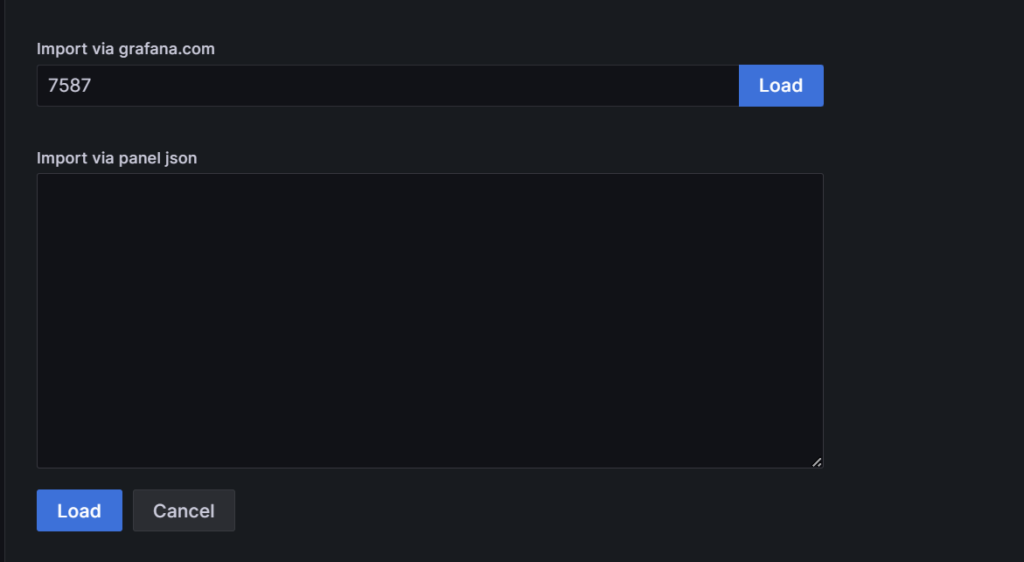Viewport: 1024px width, 562px height.
Task: Load dashboard 7587 from grafana.com
Action: tap(780, 86)
